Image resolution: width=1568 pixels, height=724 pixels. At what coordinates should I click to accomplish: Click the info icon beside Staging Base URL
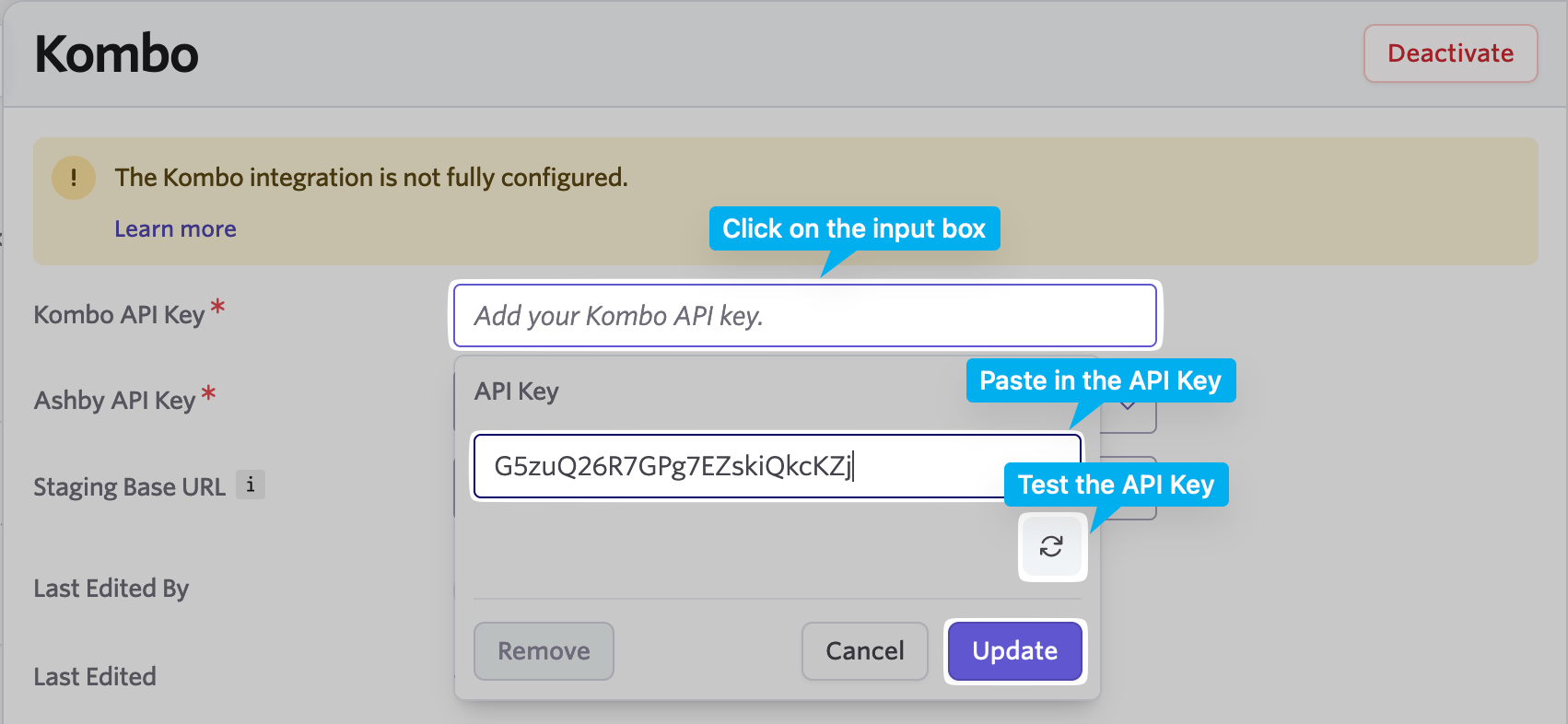251,485
